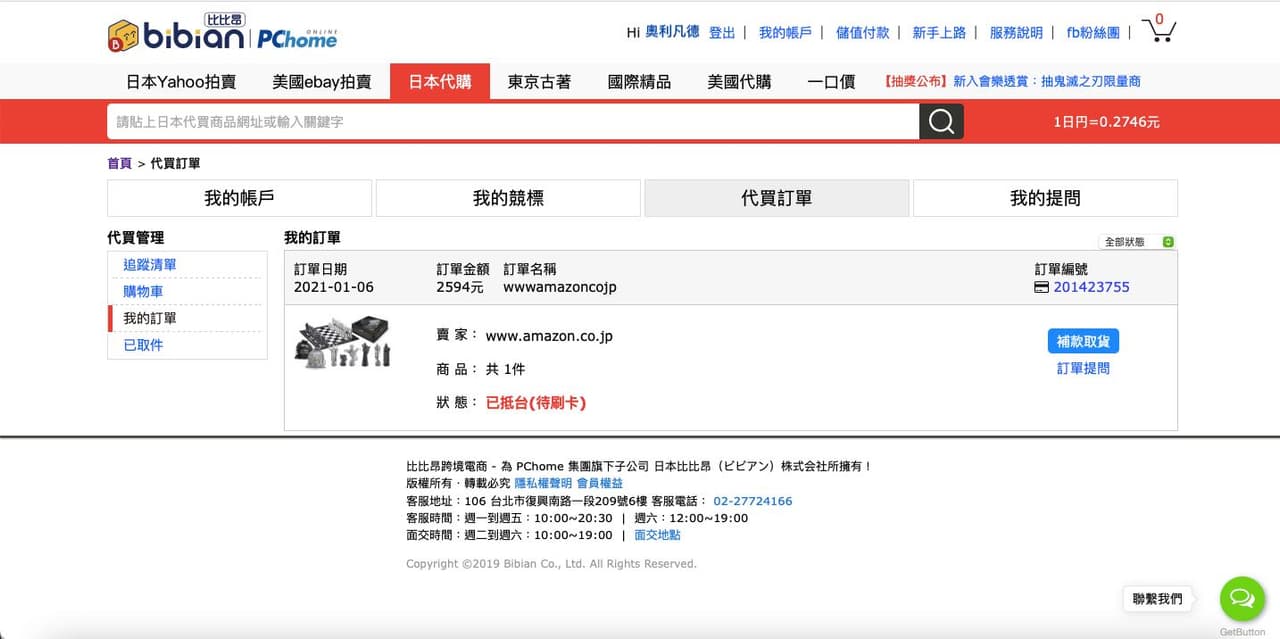Click the order date 2021-01-06
This screenshot has height=639, width=1280.
334,287
